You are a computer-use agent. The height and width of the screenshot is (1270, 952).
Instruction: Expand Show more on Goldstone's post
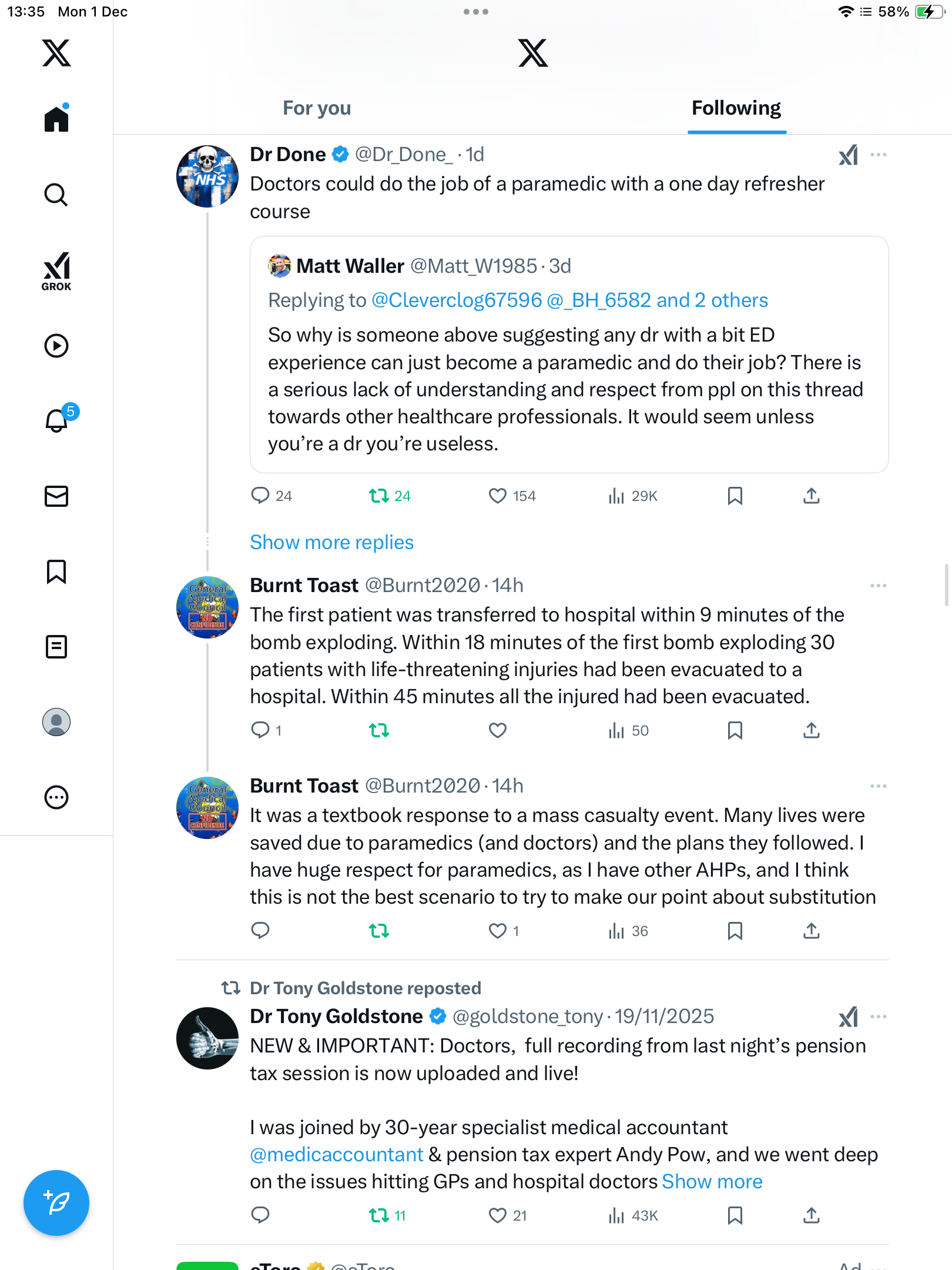click(x=712, y=1182)
